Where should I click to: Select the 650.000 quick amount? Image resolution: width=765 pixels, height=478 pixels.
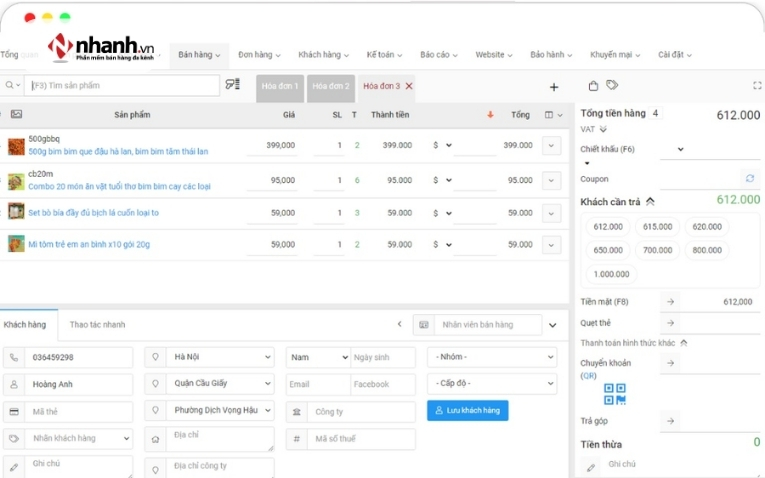(x=607, y=250)
